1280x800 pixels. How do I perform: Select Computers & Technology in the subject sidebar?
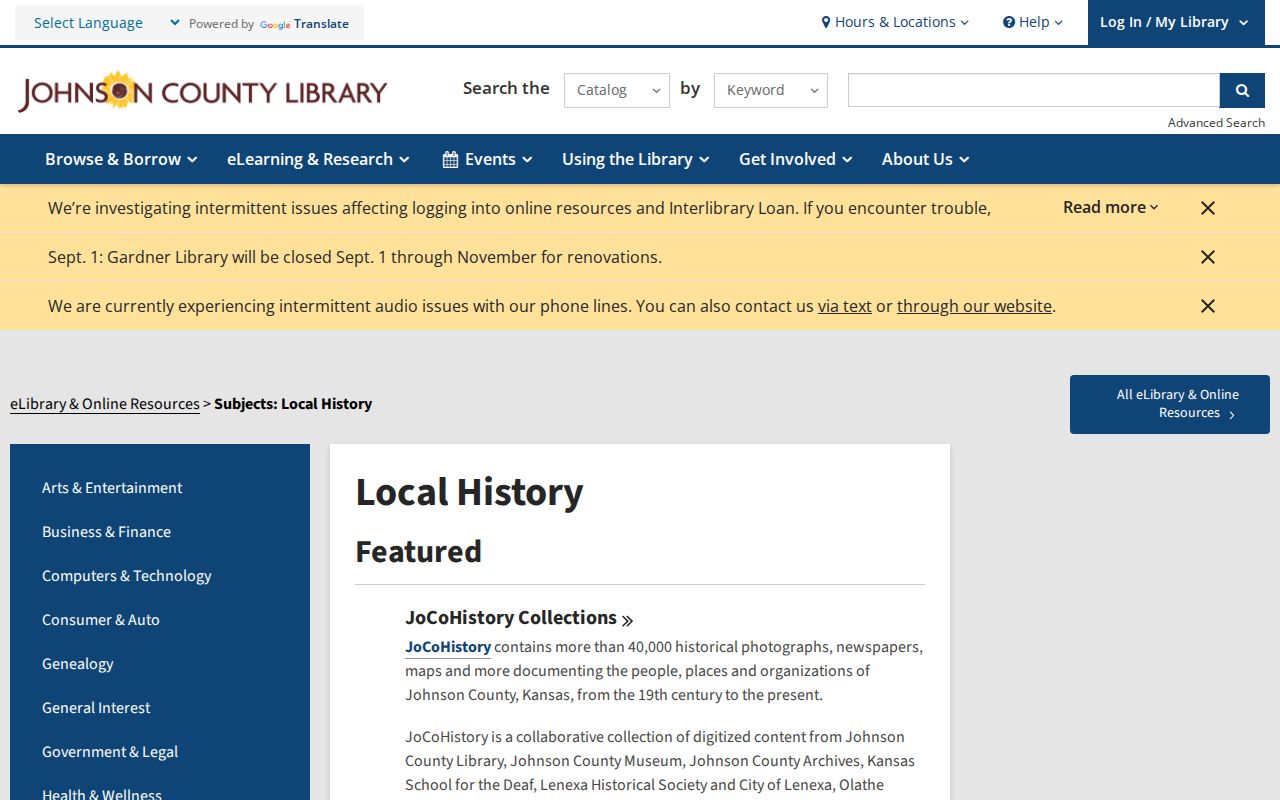127,576
